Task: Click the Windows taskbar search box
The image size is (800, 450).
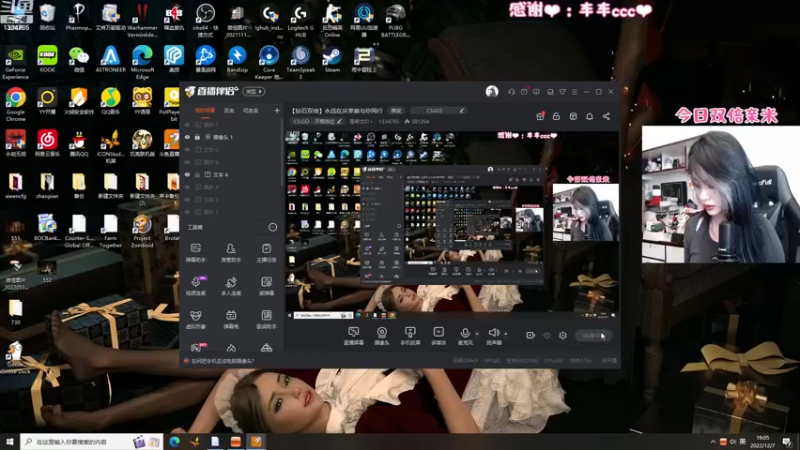Action: pos(91,441)
